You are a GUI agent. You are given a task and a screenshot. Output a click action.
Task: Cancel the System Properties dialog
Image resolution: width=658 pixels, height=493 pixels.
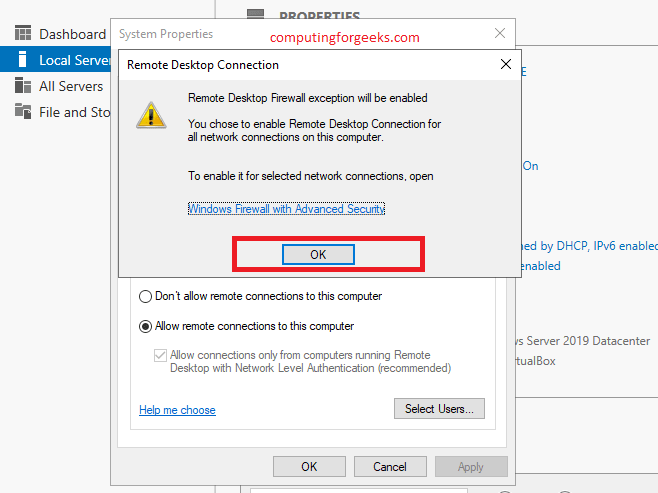[389, 466]
